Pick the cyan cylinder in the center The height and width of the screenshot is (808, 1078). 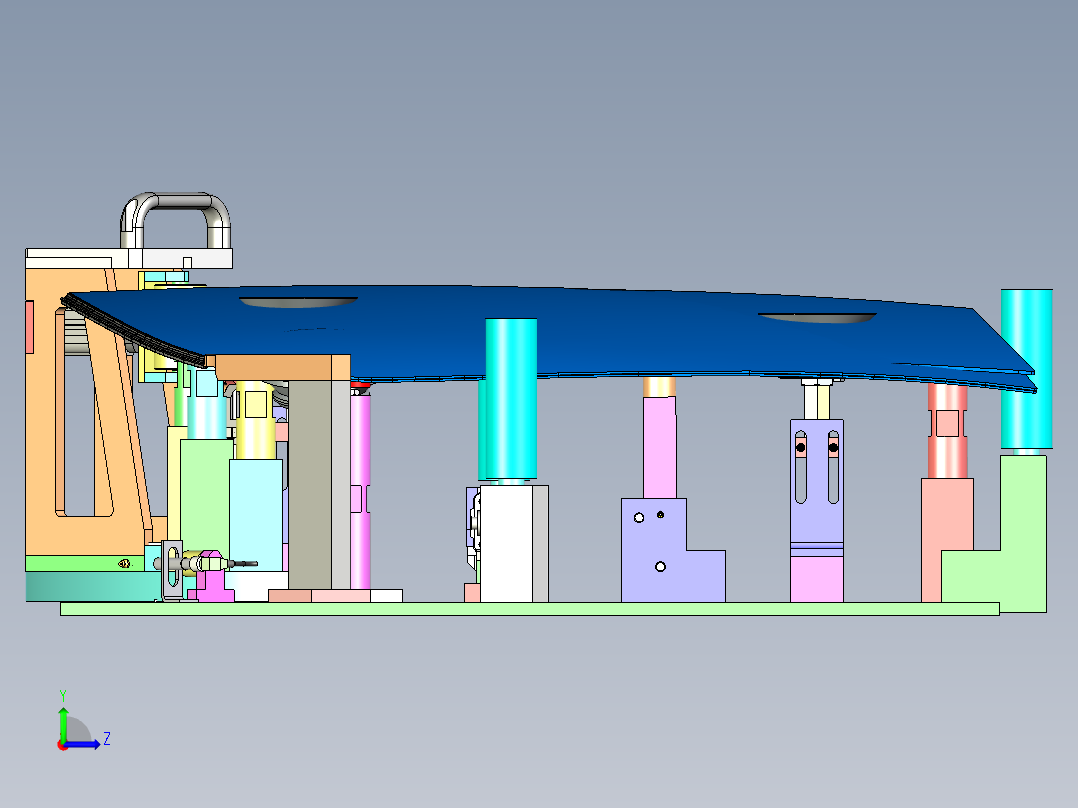511,399
